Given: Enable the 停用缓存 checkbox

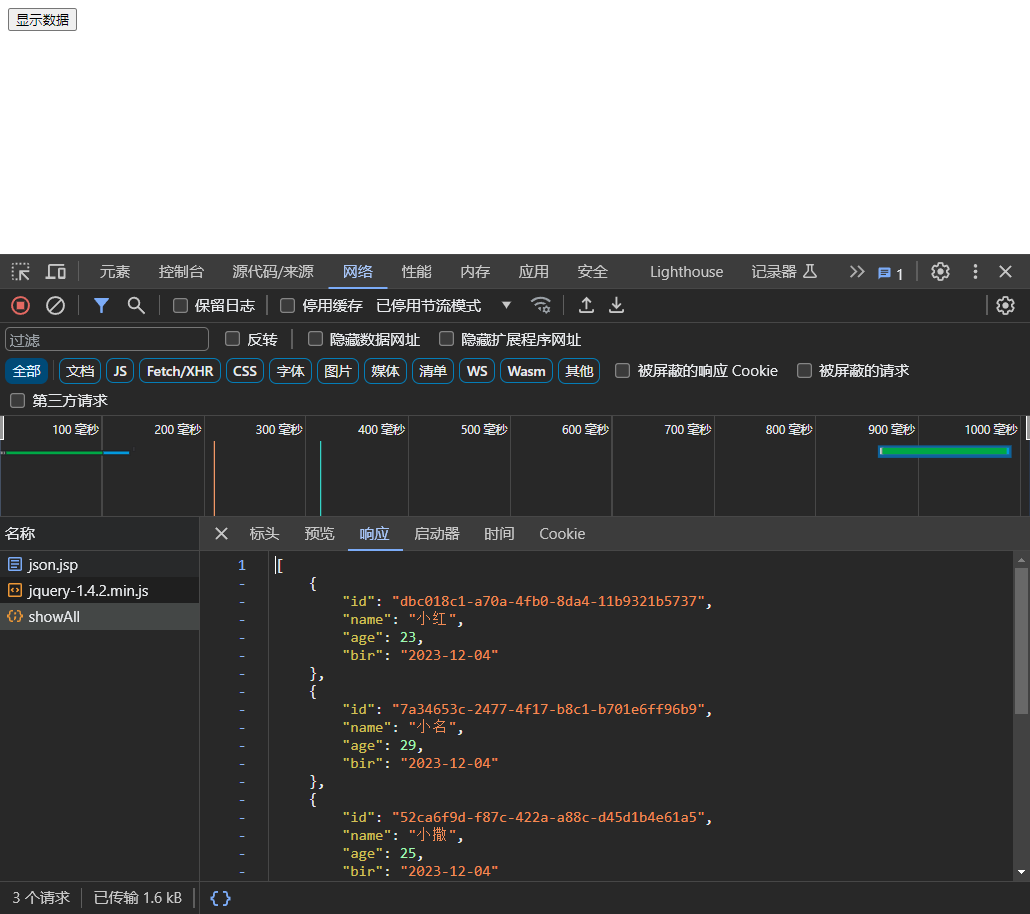Looking at the screenshot, I should pos(287,306).
